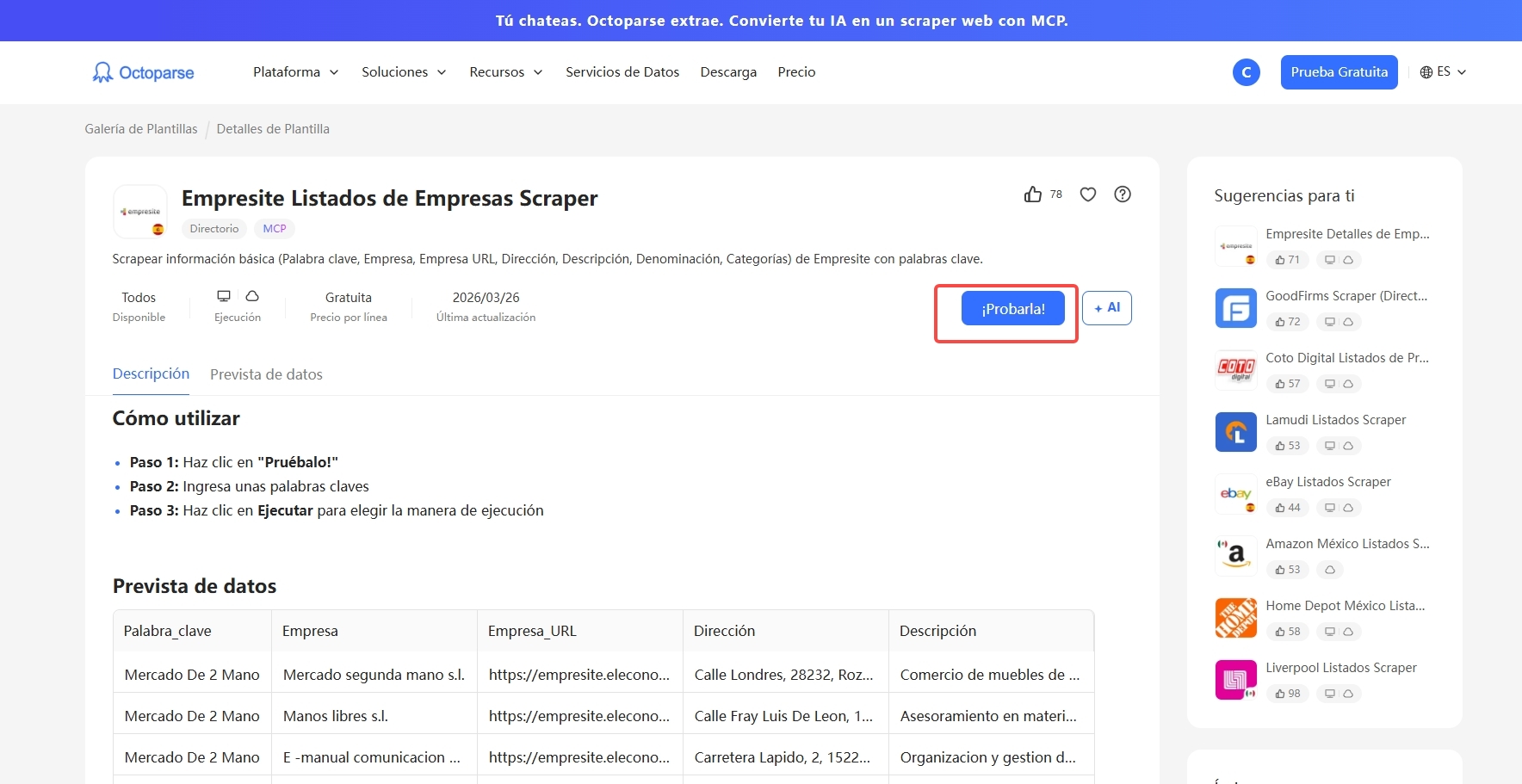This screenshot has width=1522, height=784.
Task: Click the Lamudi Listados icon
Action: click(1236, 432)
